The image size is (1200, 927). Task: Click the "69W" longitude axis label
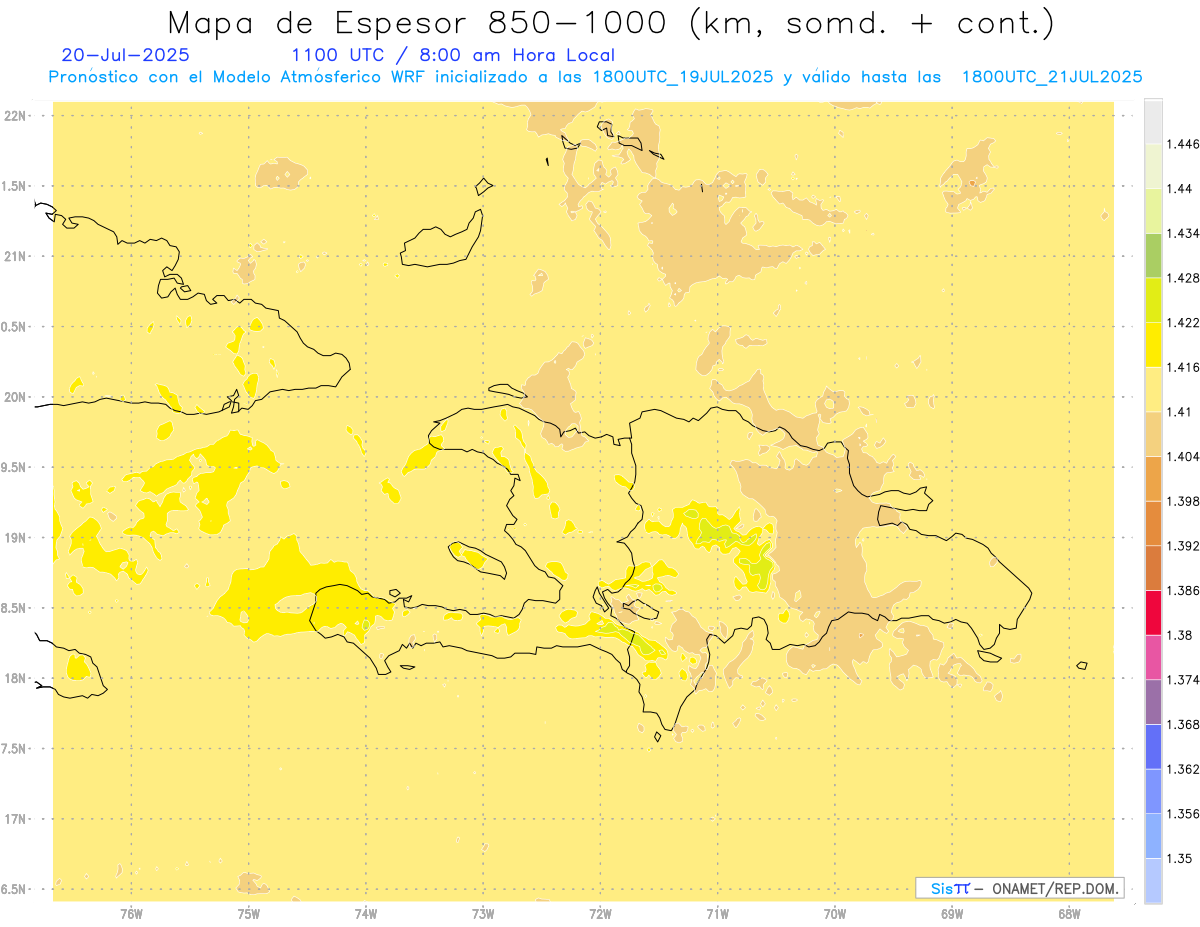(952, 913)
